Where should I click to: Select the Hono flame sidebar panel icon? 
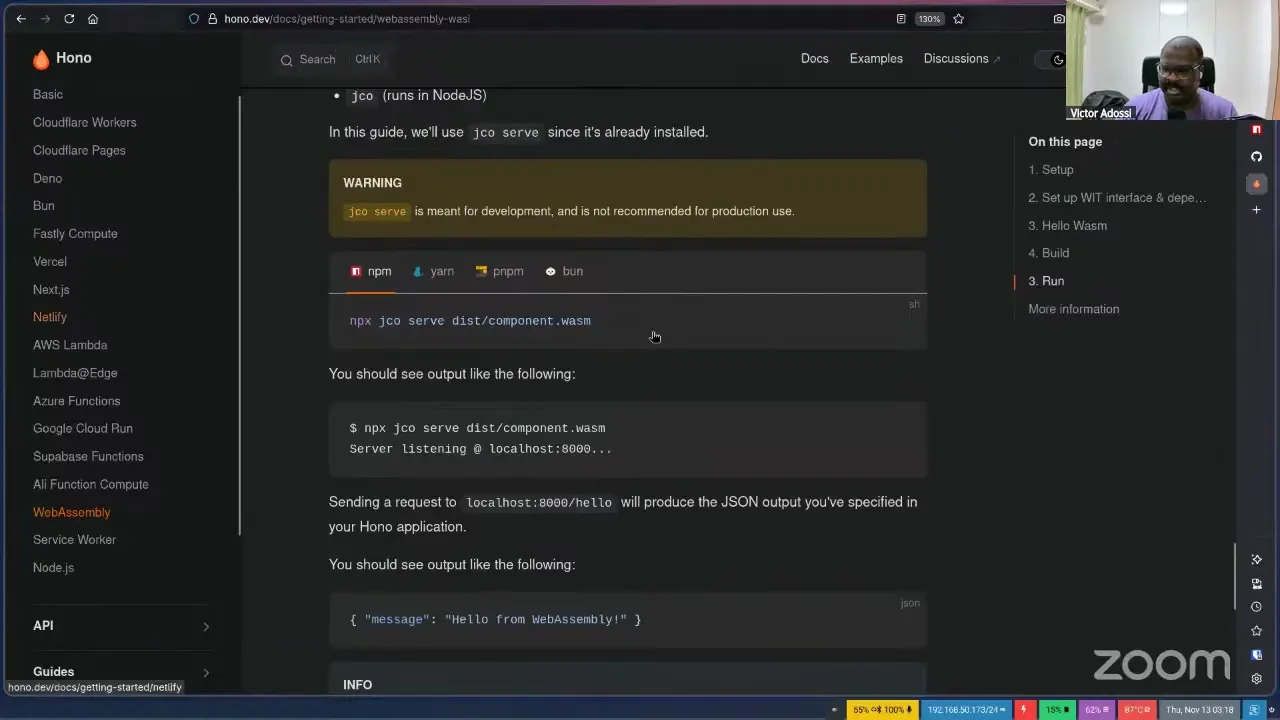(1257, 184)
